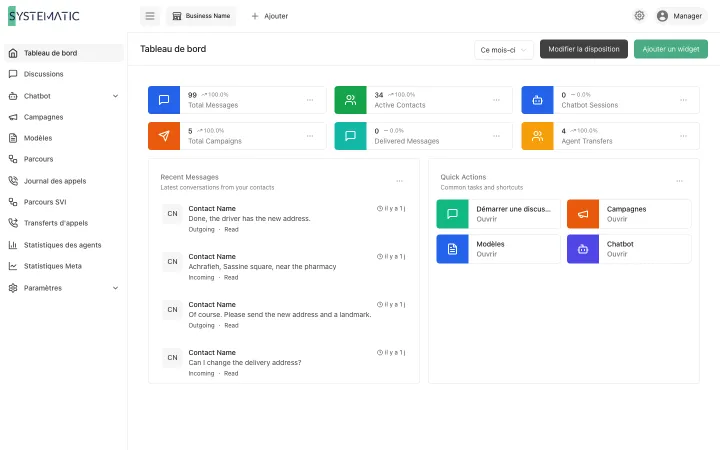Click the blue Chatbot Sessions robot icon
The width and height of the screenshot is (720, 450).
[537, 100]
